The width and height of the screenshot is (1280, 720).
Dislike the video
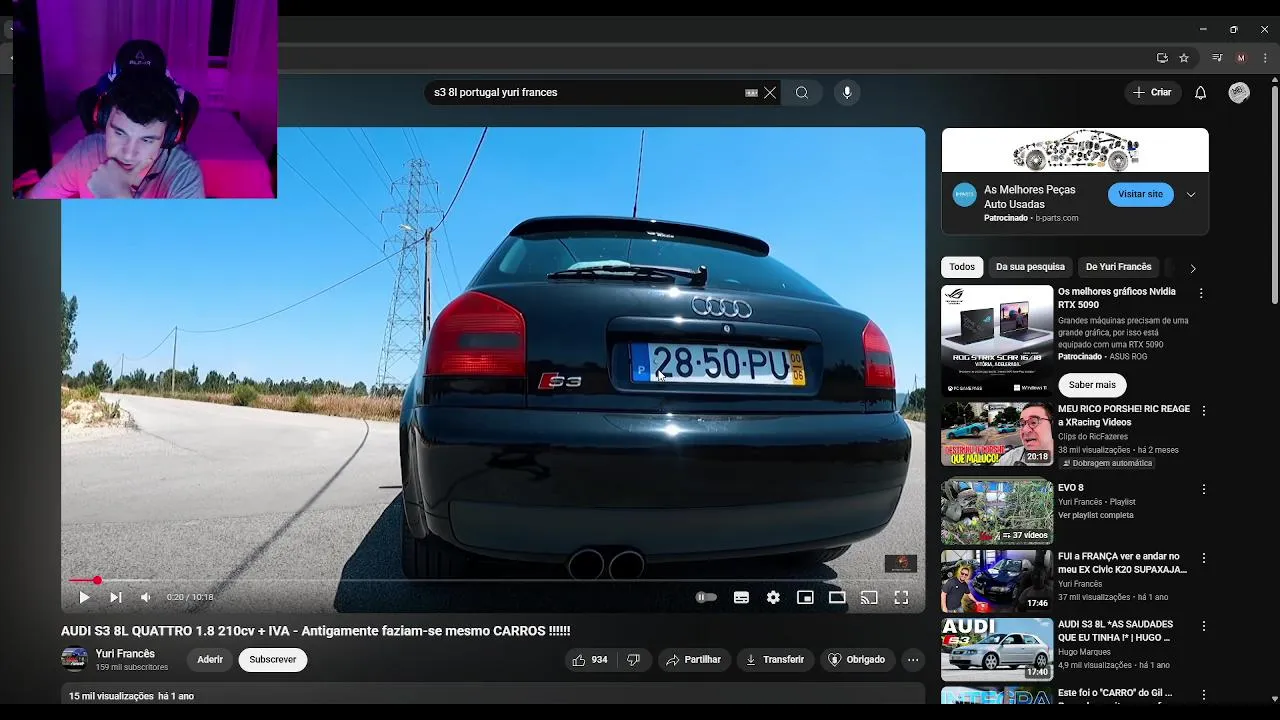pos(633,660)
